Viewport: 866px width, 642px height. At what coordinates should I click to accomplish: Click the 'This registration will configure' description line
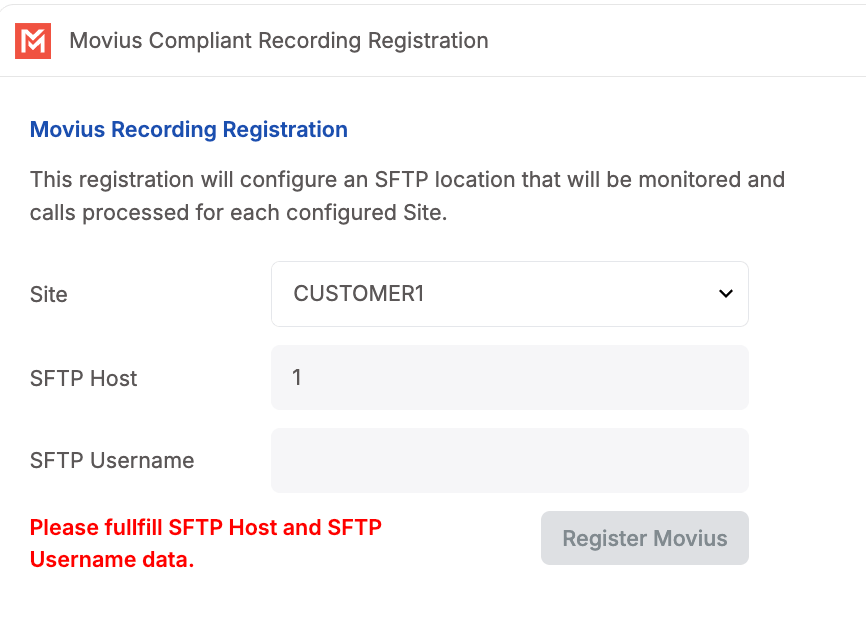tap(407, 180)
